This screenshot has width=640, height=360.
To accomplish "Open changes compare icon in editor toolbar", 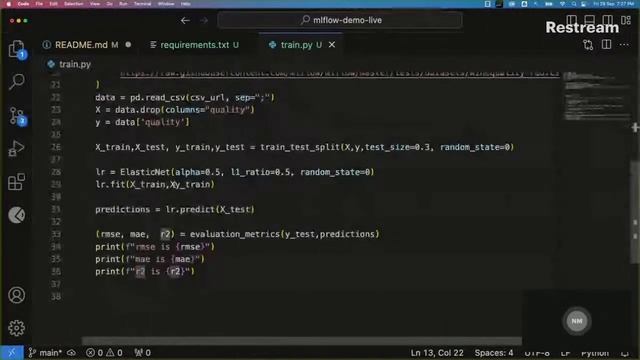I will [588, 44].
